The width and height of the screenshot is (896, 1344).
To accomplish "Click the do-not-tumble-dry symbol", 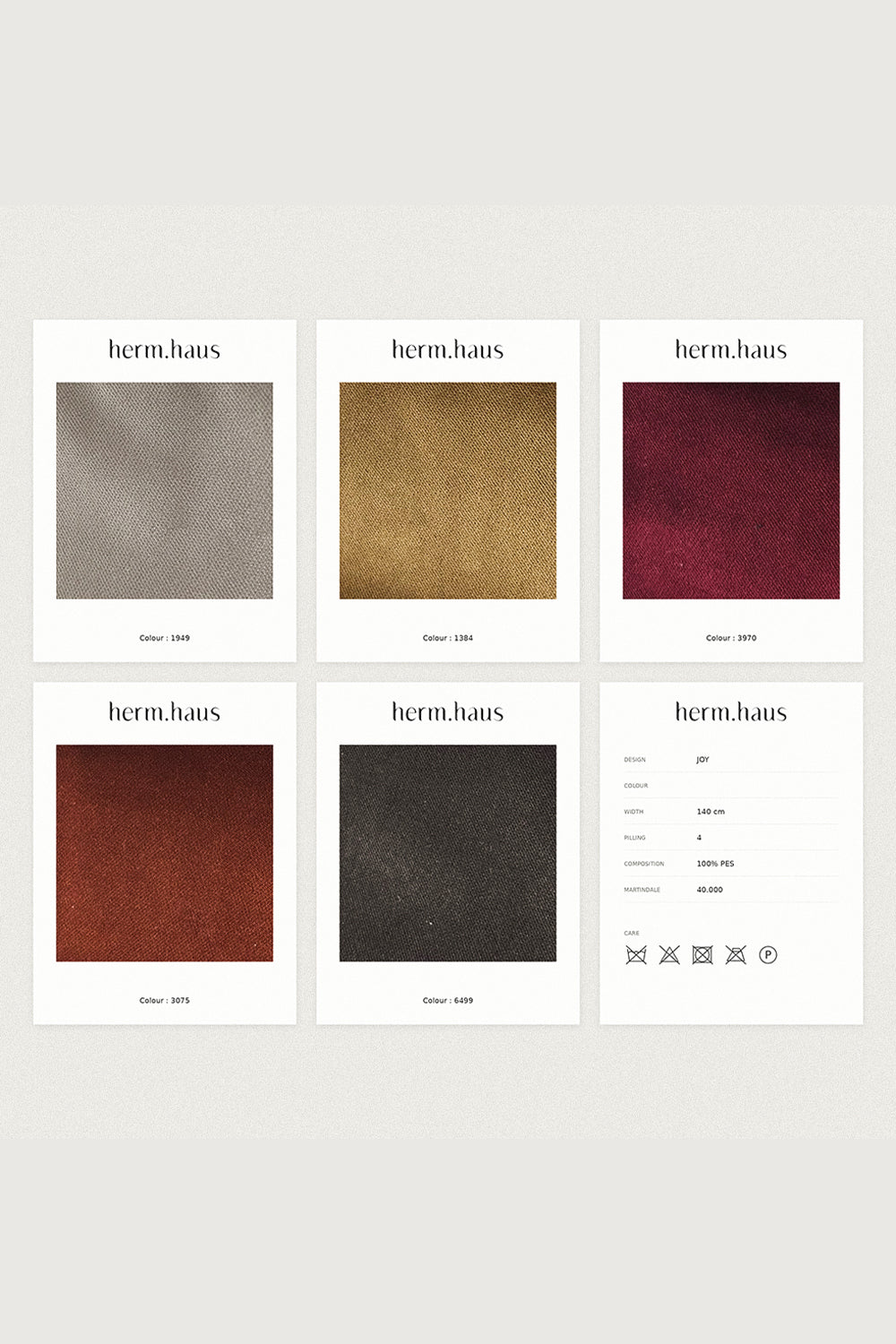I will click(x=702, y=955).
